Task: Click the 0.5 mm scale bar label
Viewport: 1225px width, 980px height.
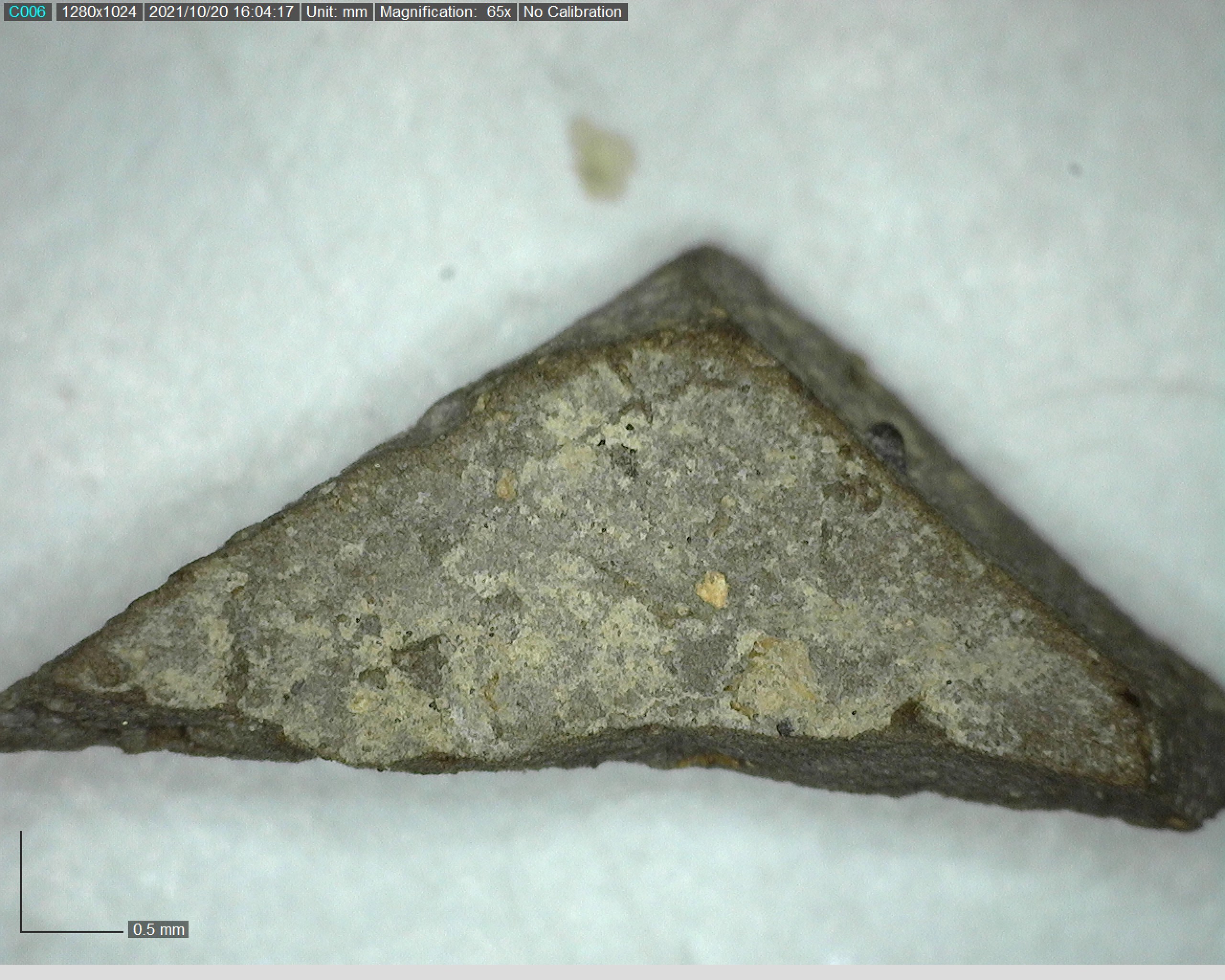Action: pyautogui.click(x=158, y=929)
